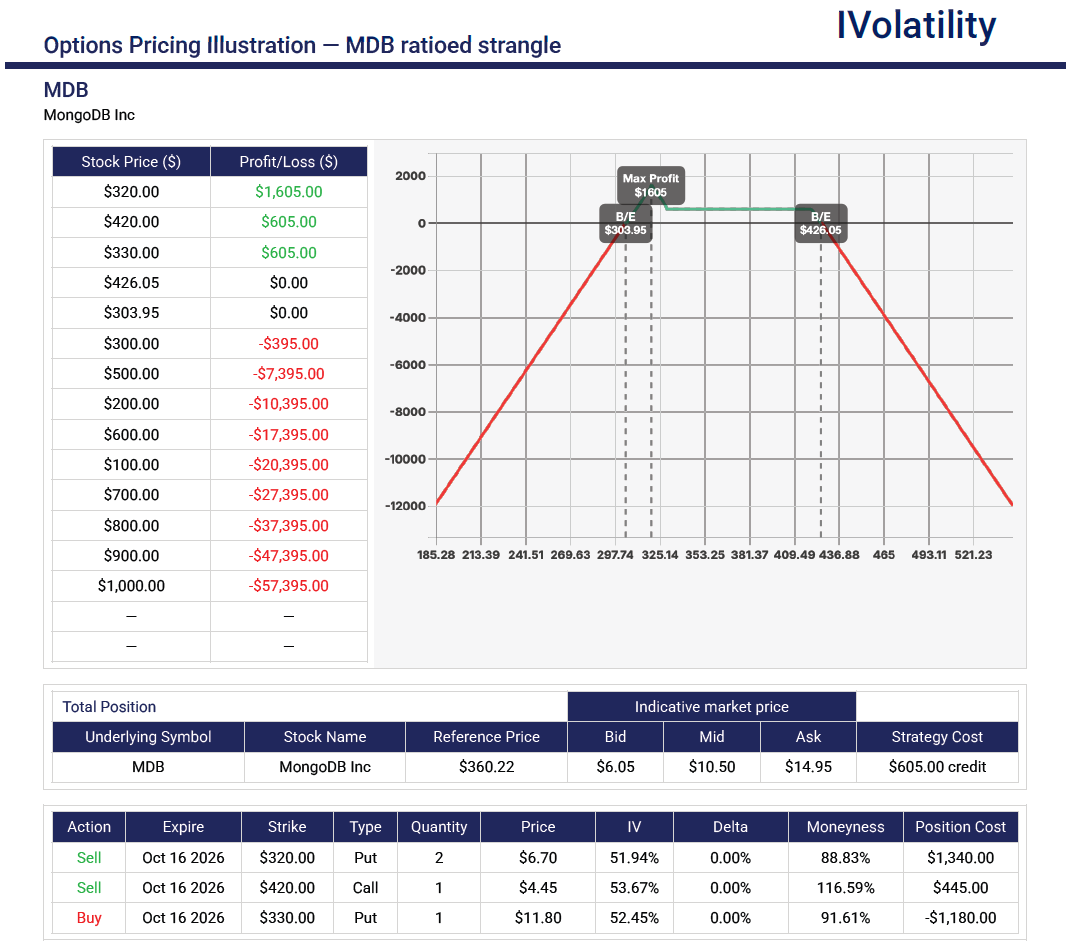Select the 'Total Position' heading
Viewport: 1072px width, 945px height.
pyautogui.click(x=109, y=707)
